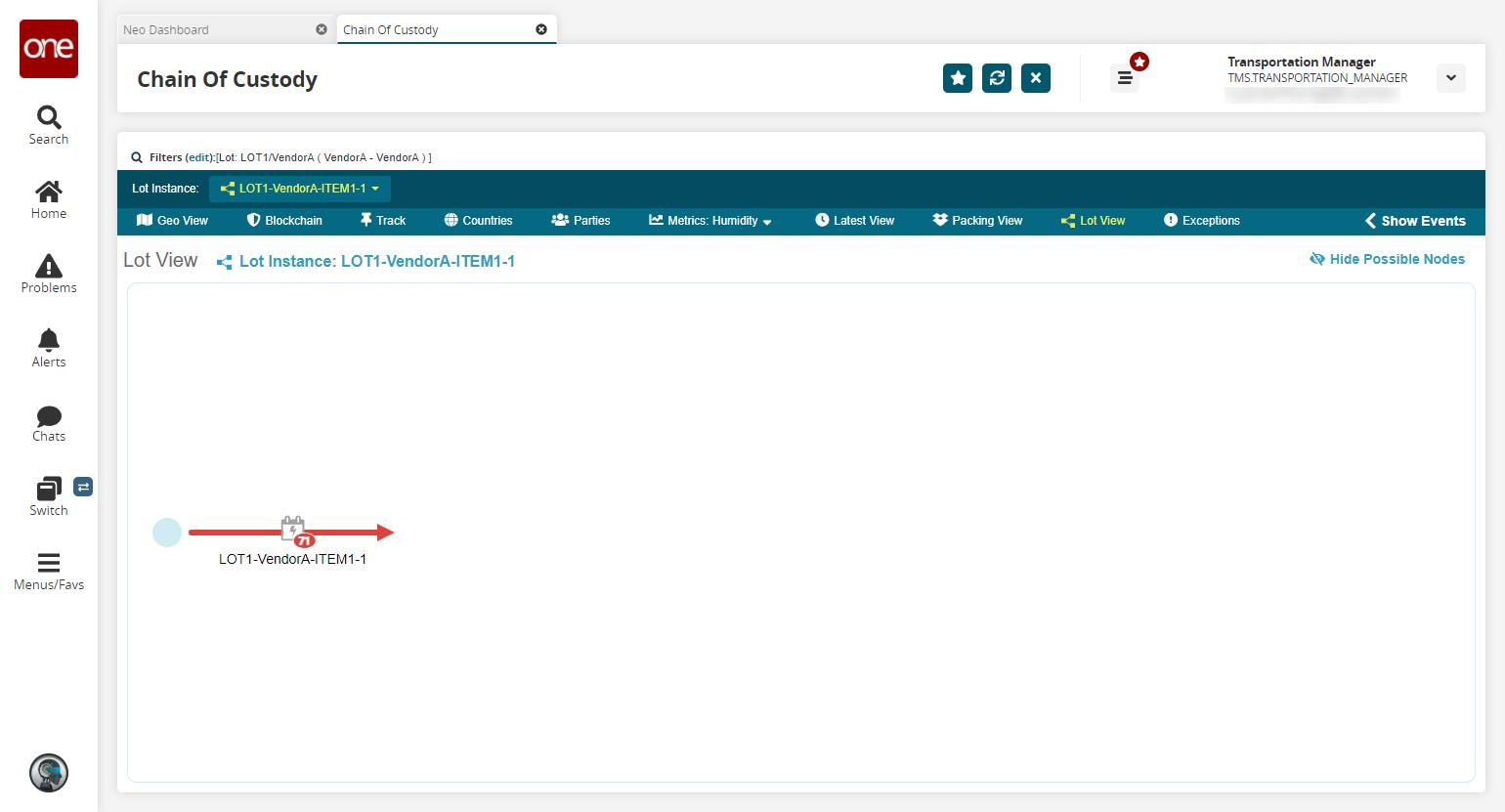Toggle Show Events panel
1505x812 pixels.
click(x=1415, y=221)
